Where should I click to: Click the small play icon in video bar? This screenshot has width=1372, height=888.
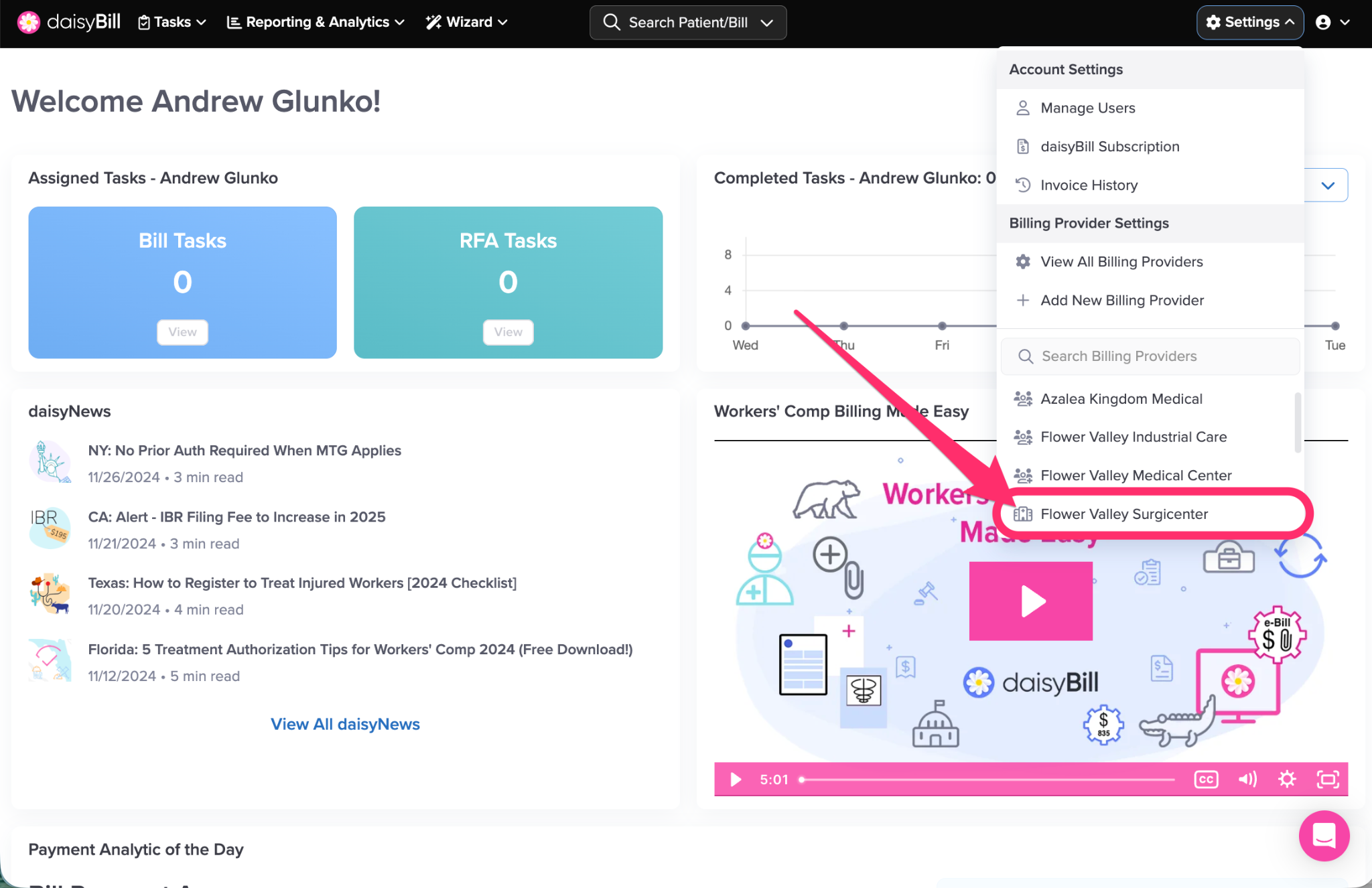[x=736, y=779]
